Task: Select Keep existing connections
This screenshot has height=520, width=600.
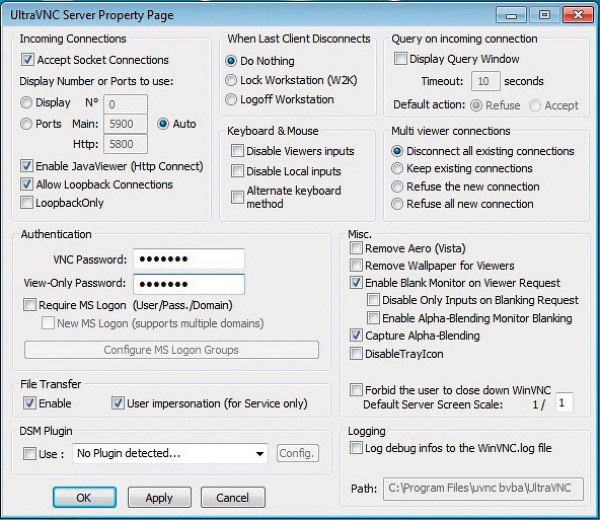Action: (397, 168)
